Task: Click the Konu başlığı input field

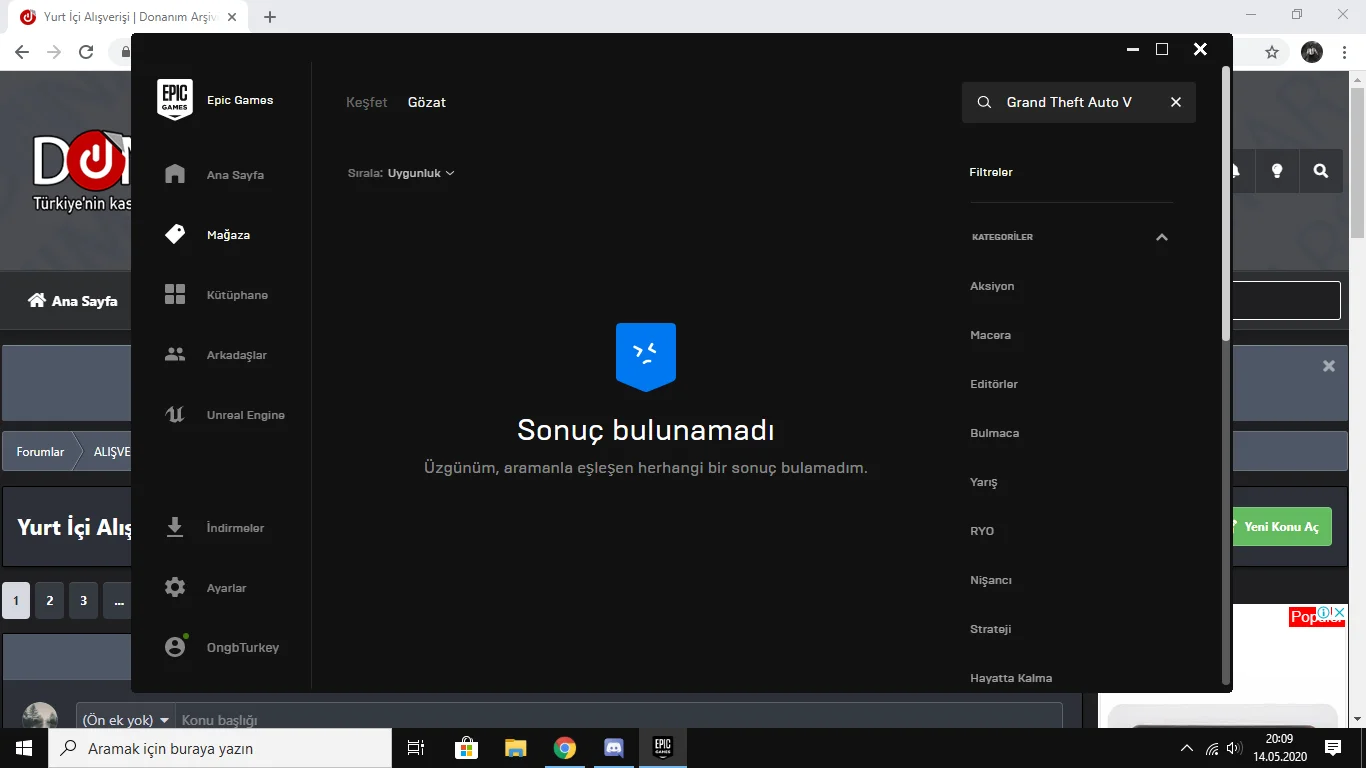Action: (x=400, y=719)
